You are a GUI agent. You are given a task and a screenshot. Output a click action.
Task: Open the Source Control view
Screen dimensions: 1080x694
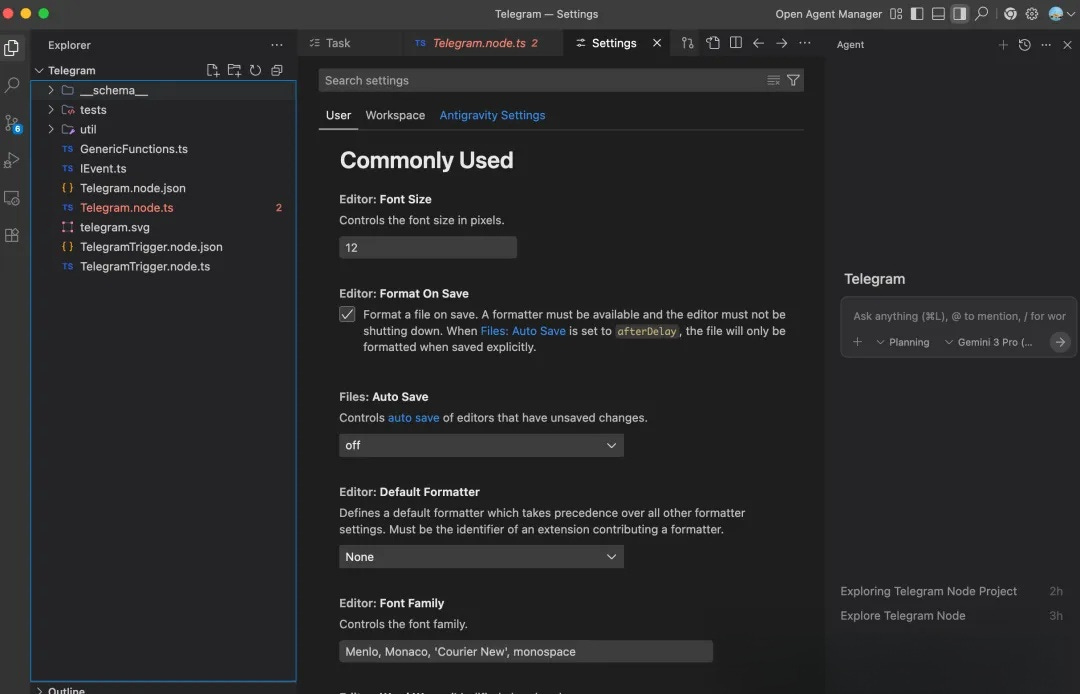[12, 123]
